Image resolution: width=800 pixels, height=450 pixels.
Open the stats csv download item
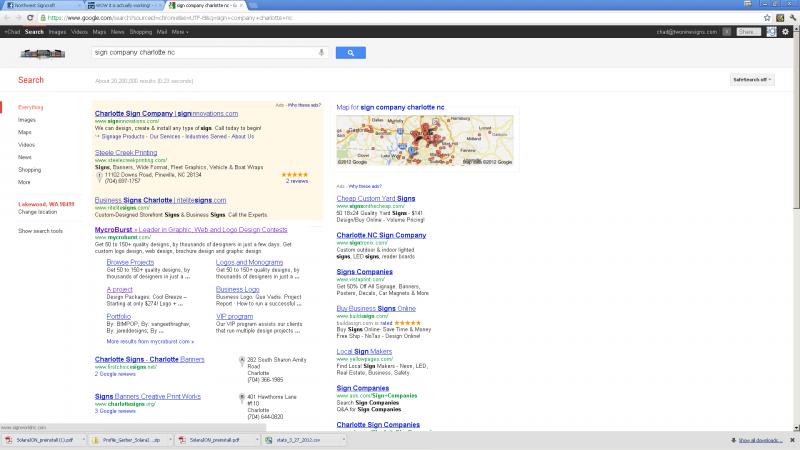pos(298,440)
